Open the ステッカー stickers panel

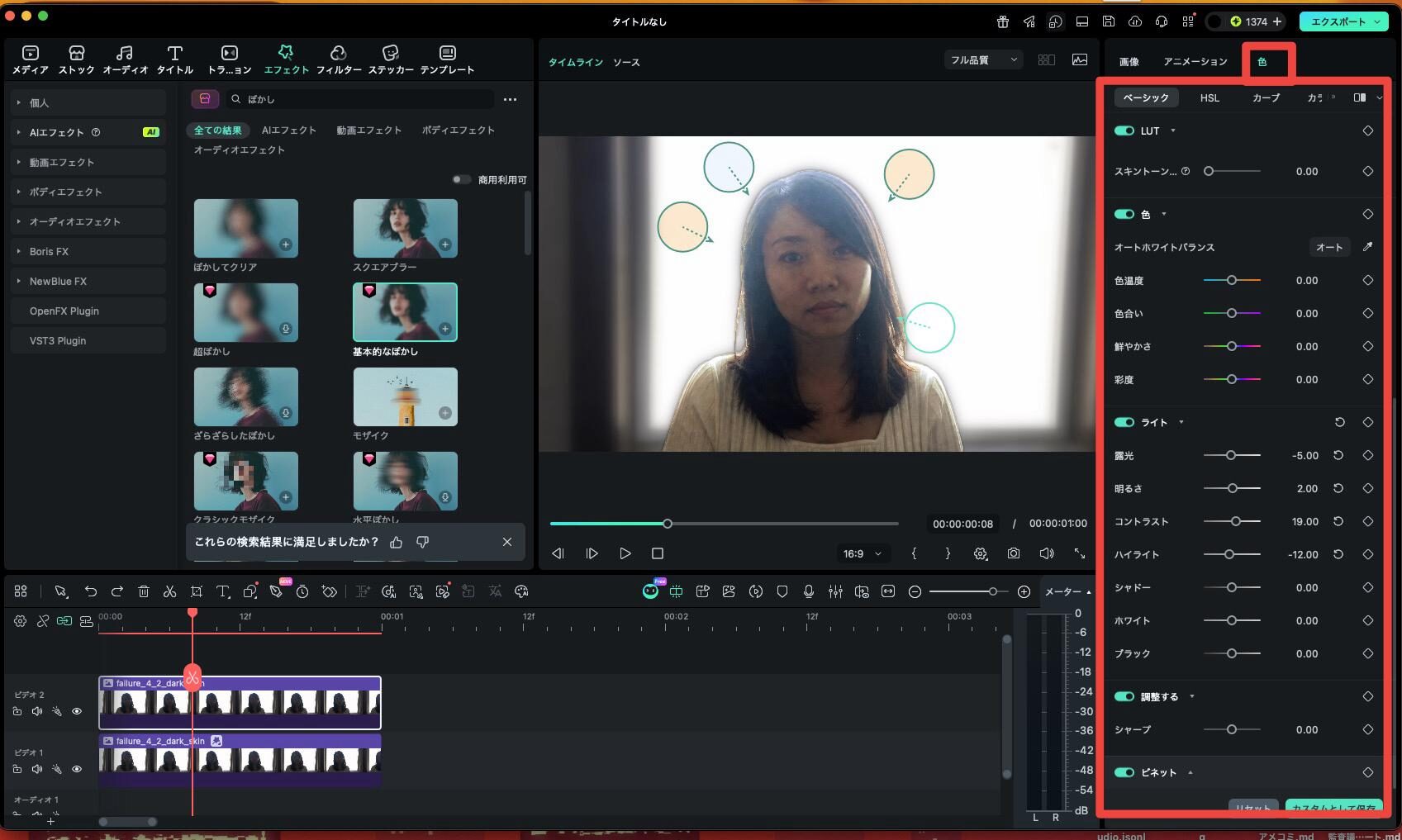coord(391,60)
